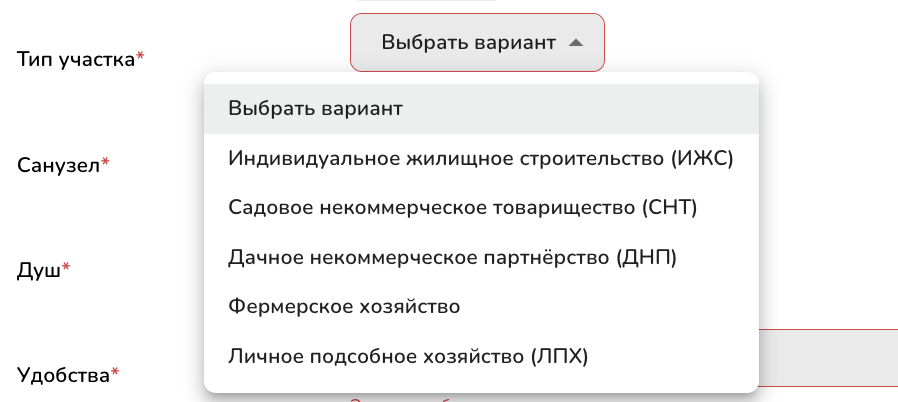Viewport: 898px width, 402px height.
Task: Click the red asterisk beside Удобства
Action: 115,373
